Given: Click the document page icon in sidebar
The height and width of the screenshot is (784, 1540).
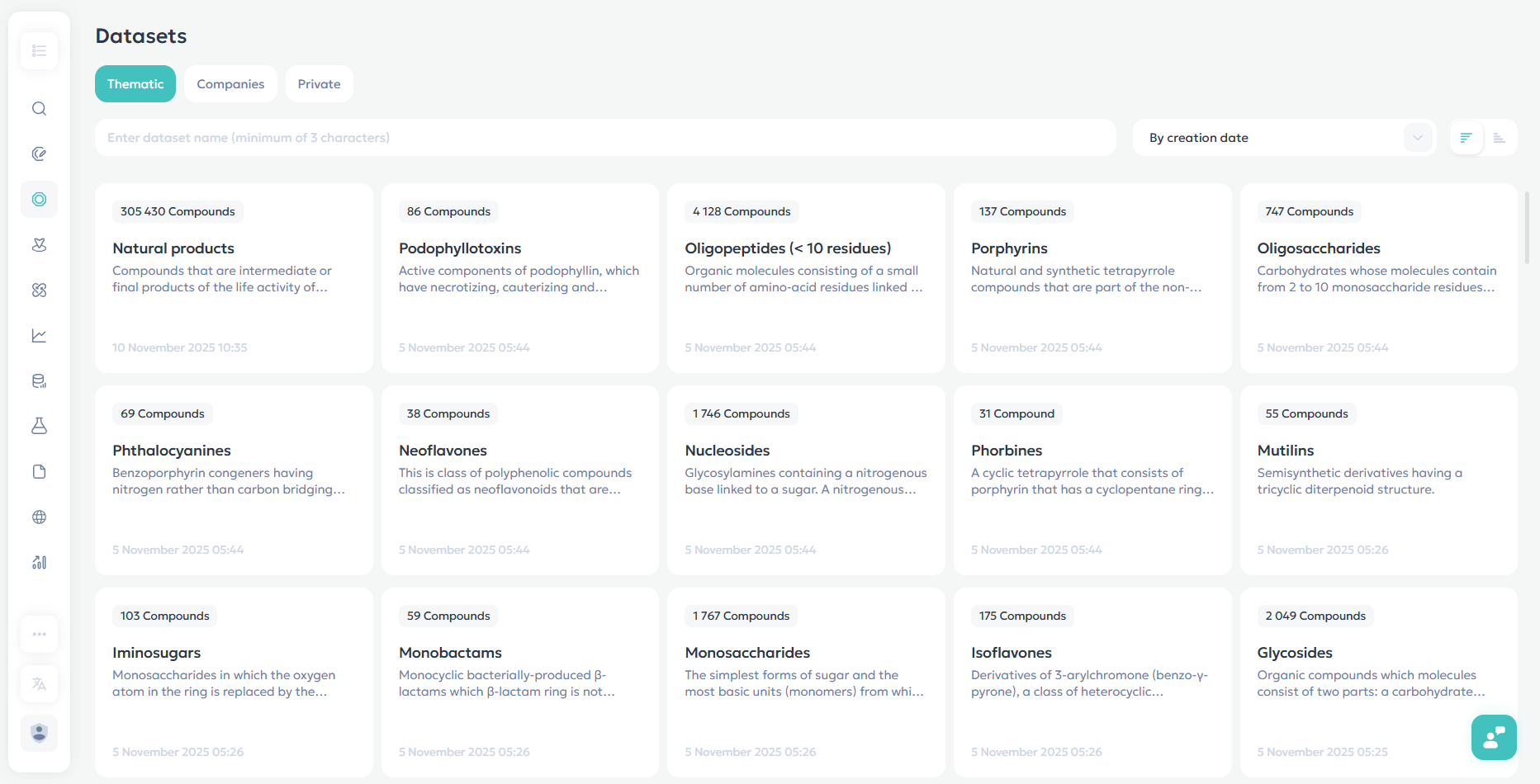Looking at the screenshot, I should point(39,472).
